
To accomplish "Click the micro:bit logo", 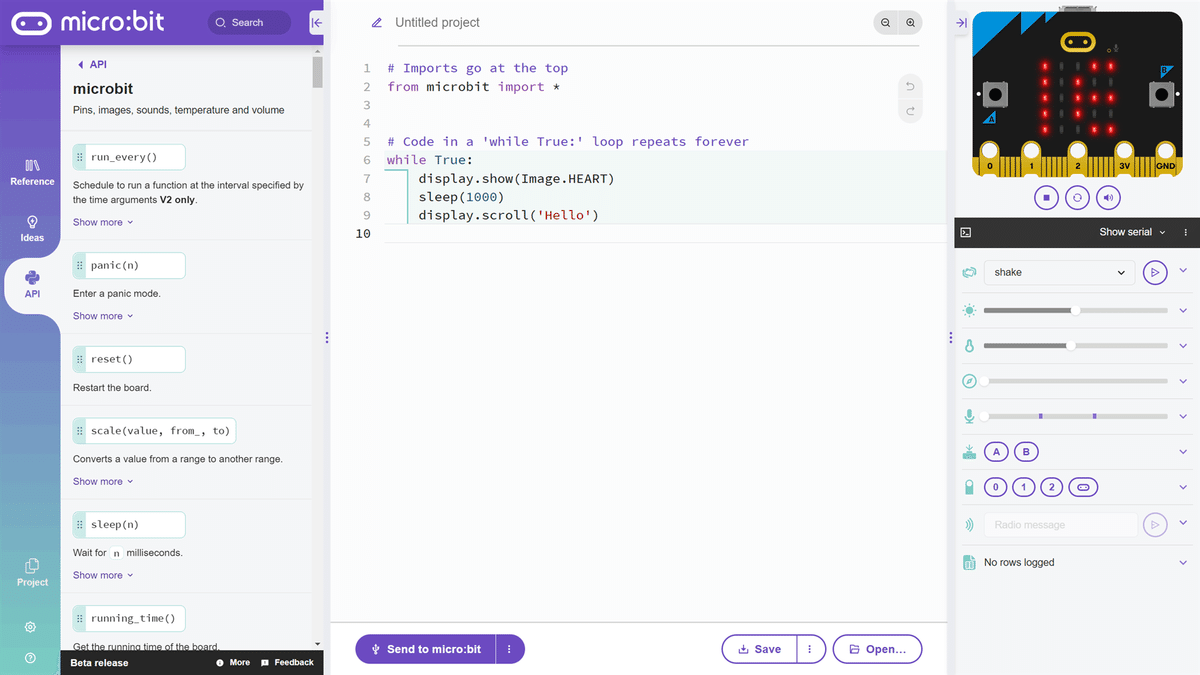I will [87, 22].
